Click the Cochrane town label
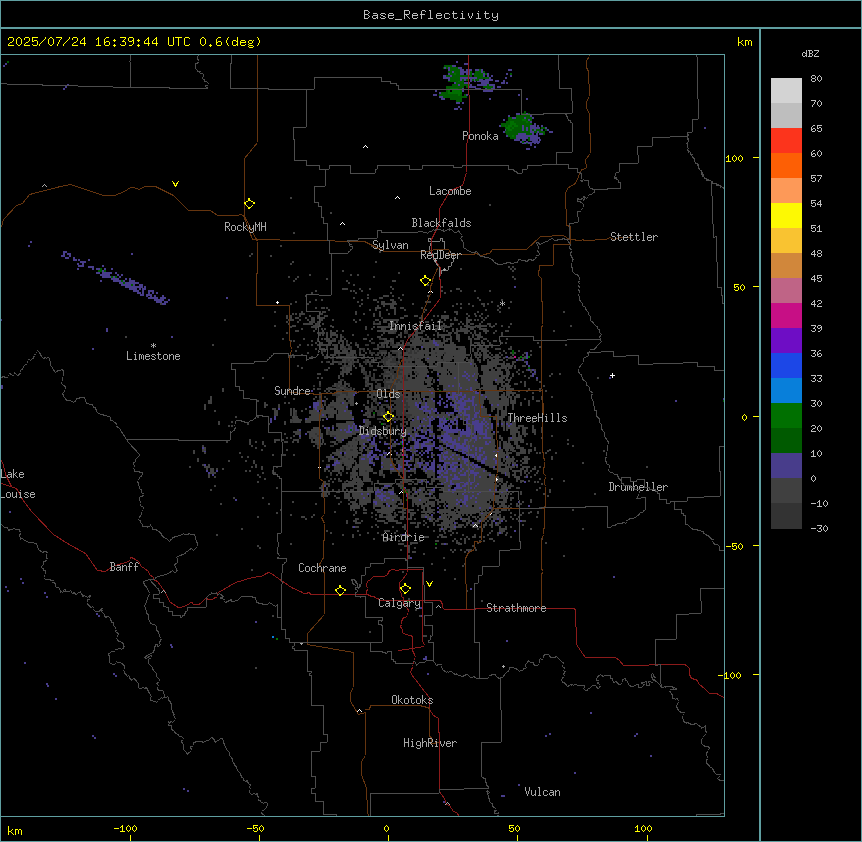 click(x=322, y=568)
